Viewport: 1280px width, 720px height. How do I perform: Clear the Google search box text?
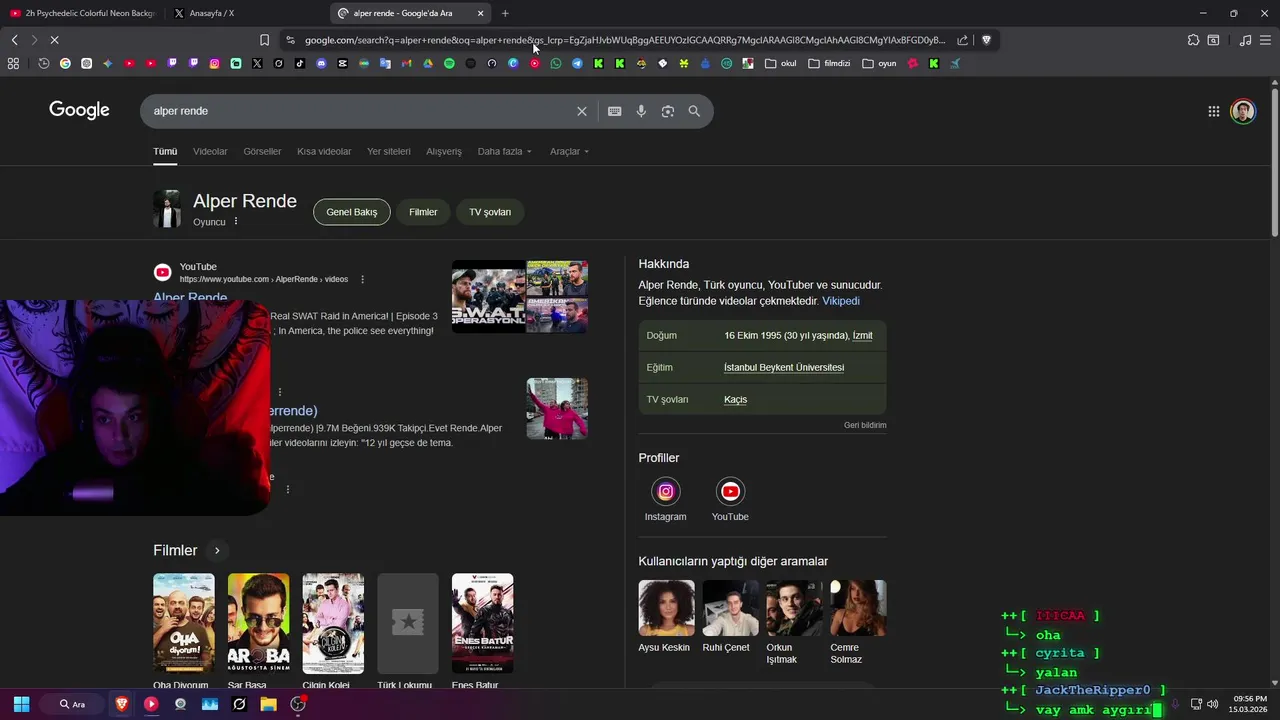[x=581, y=111]
